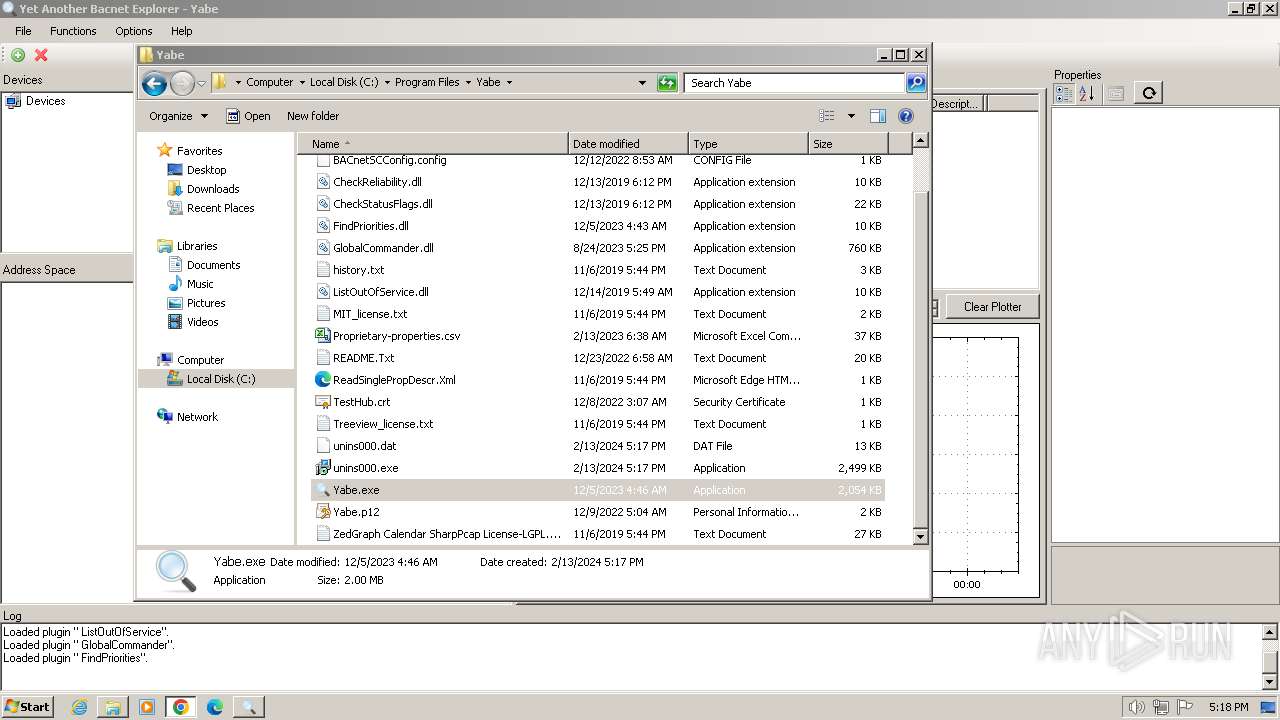Select Proprietary-properties.csv Excel file
The image size is (1280, 720).
598,336
